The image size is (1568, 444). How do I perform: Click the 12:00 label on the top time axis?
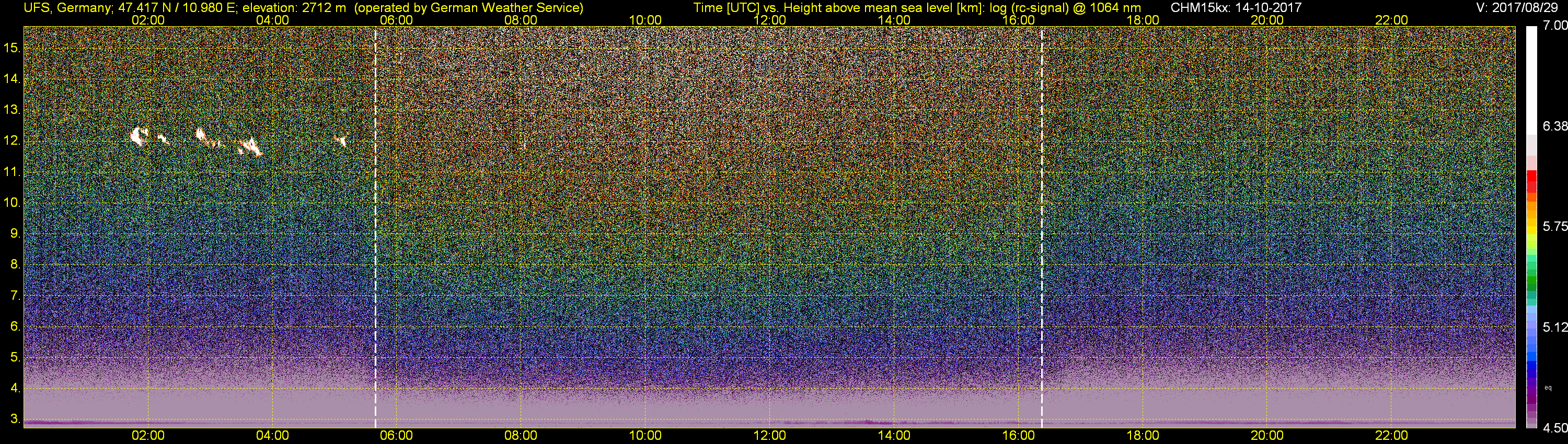coord(769,20)
